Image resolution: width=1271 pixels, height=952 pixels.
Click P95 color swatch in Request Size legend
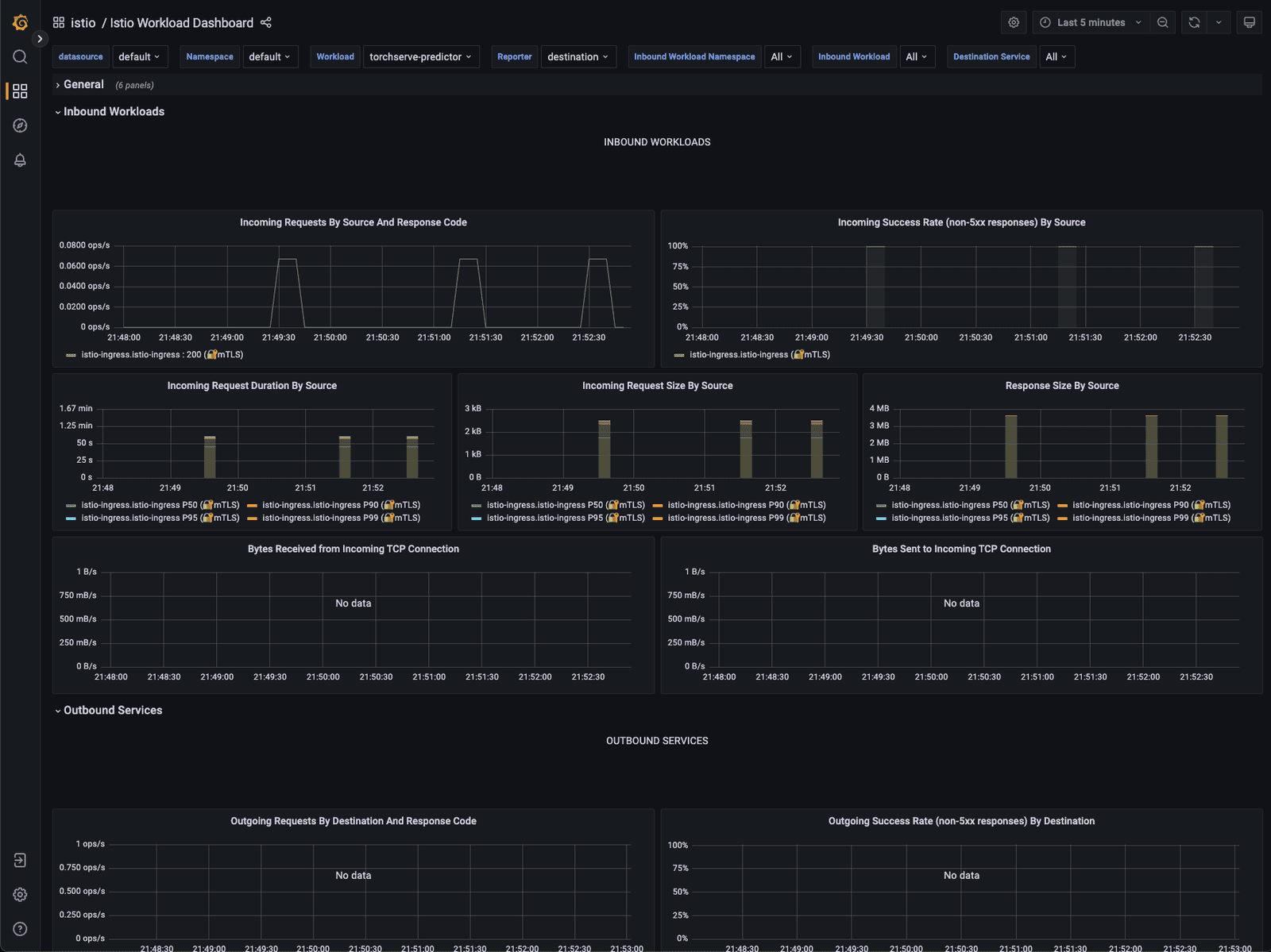[x=477, y=518]
